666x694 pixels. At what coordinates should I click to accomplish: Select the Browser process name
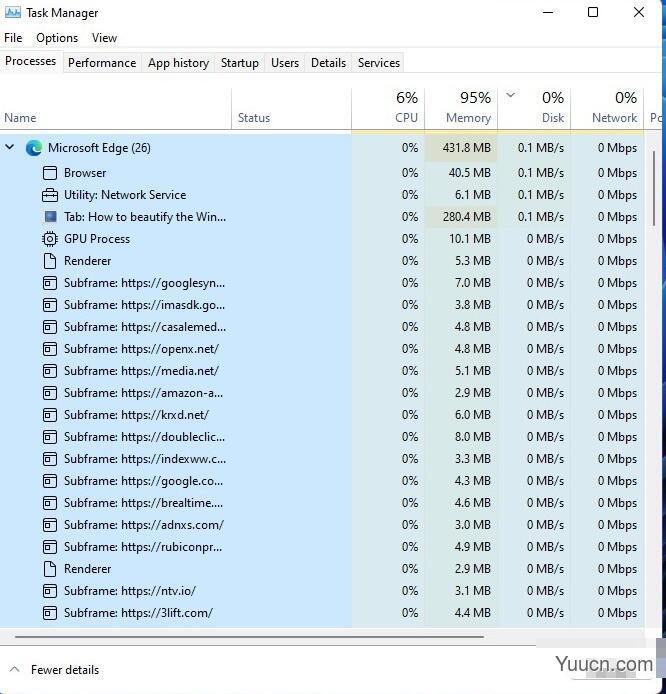85,173
